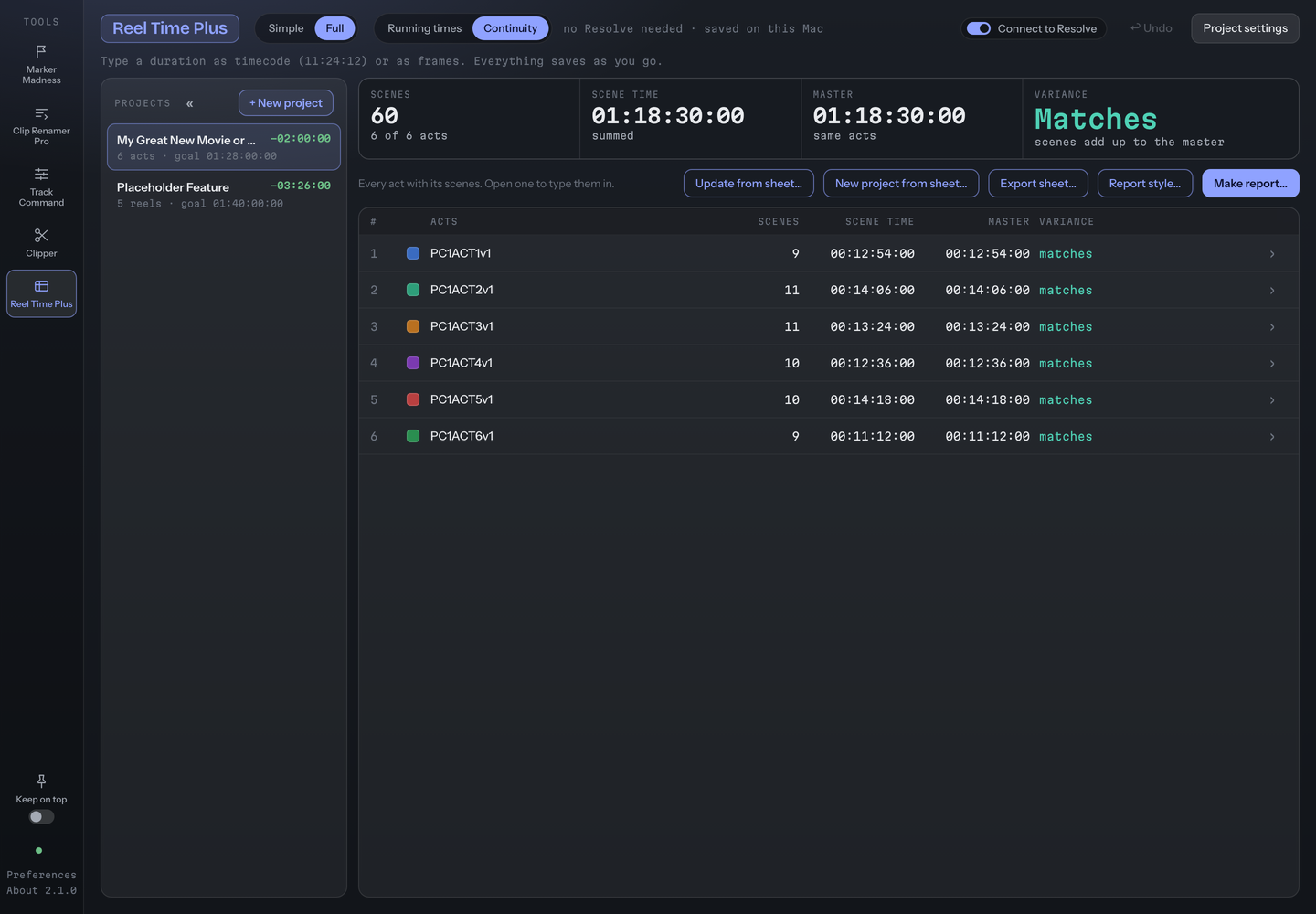Click the Undo arrow icon
The height and width of the screenshot is (914, 1316).
[x=1135, y=28]
